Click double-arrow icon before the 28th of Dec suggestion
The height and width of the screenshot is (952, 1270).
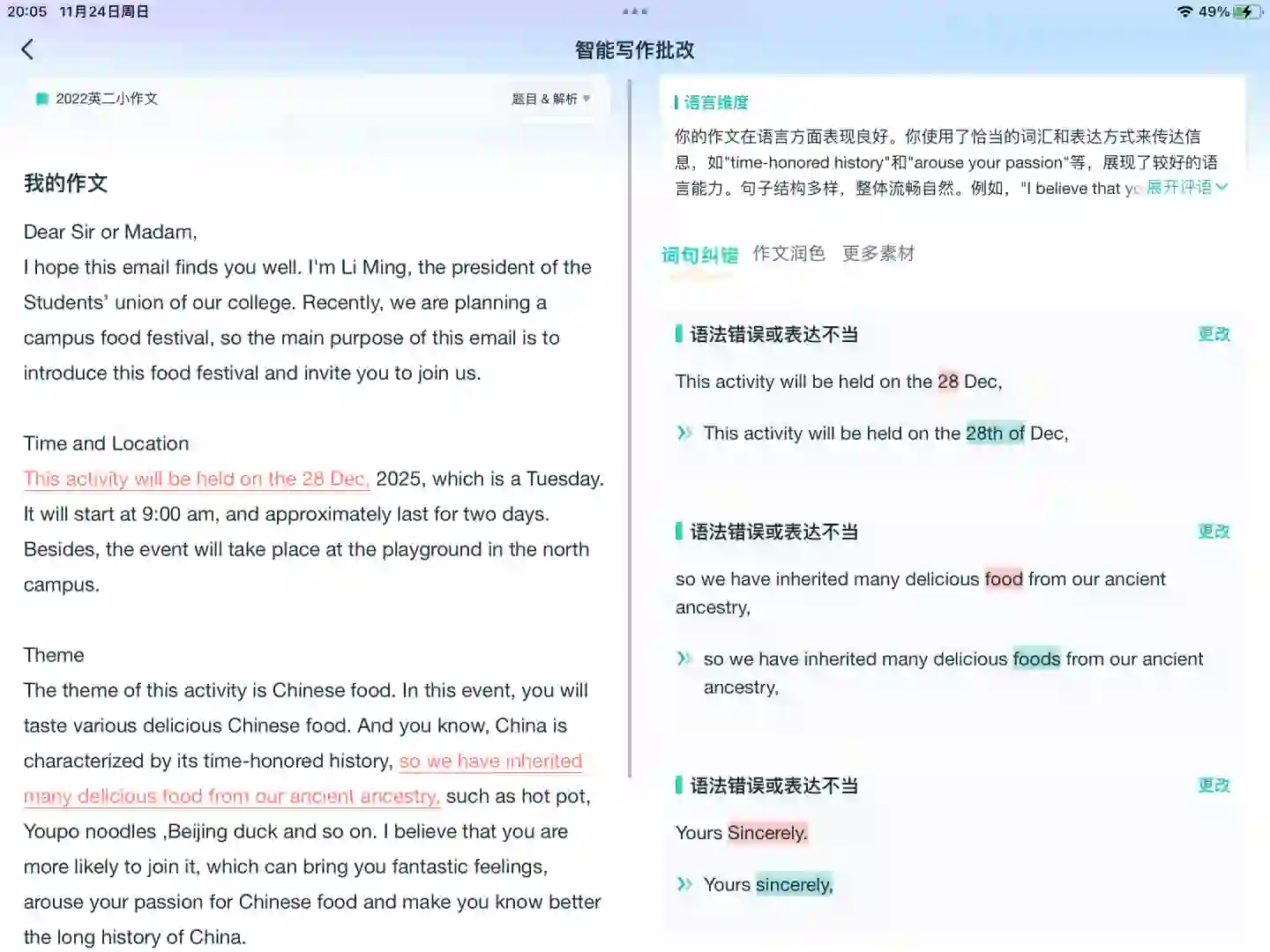coord(685,433)
